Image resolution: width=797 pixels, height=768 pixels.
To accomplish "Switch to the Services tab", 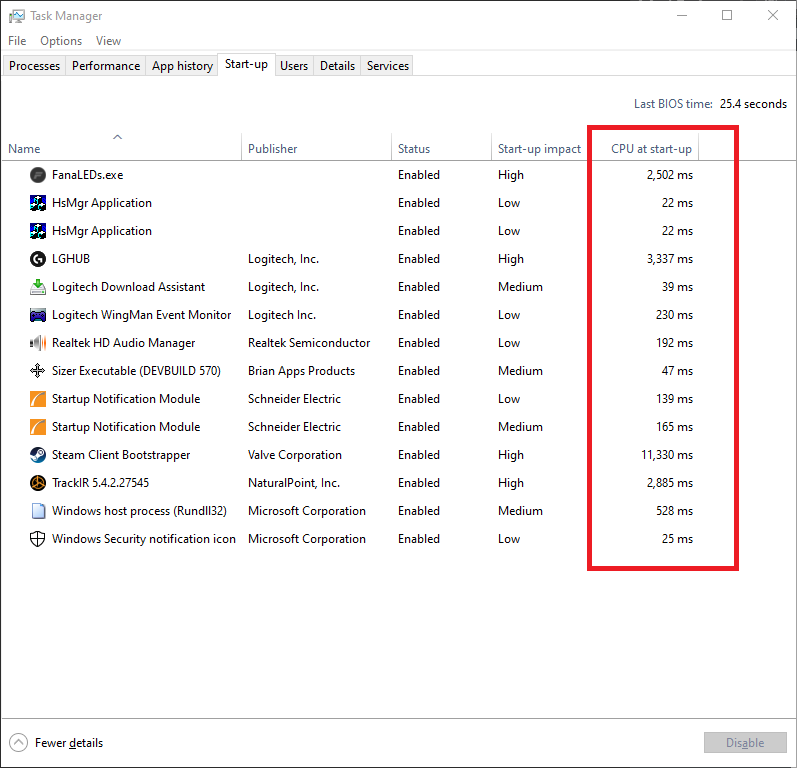I will point(388,66).
